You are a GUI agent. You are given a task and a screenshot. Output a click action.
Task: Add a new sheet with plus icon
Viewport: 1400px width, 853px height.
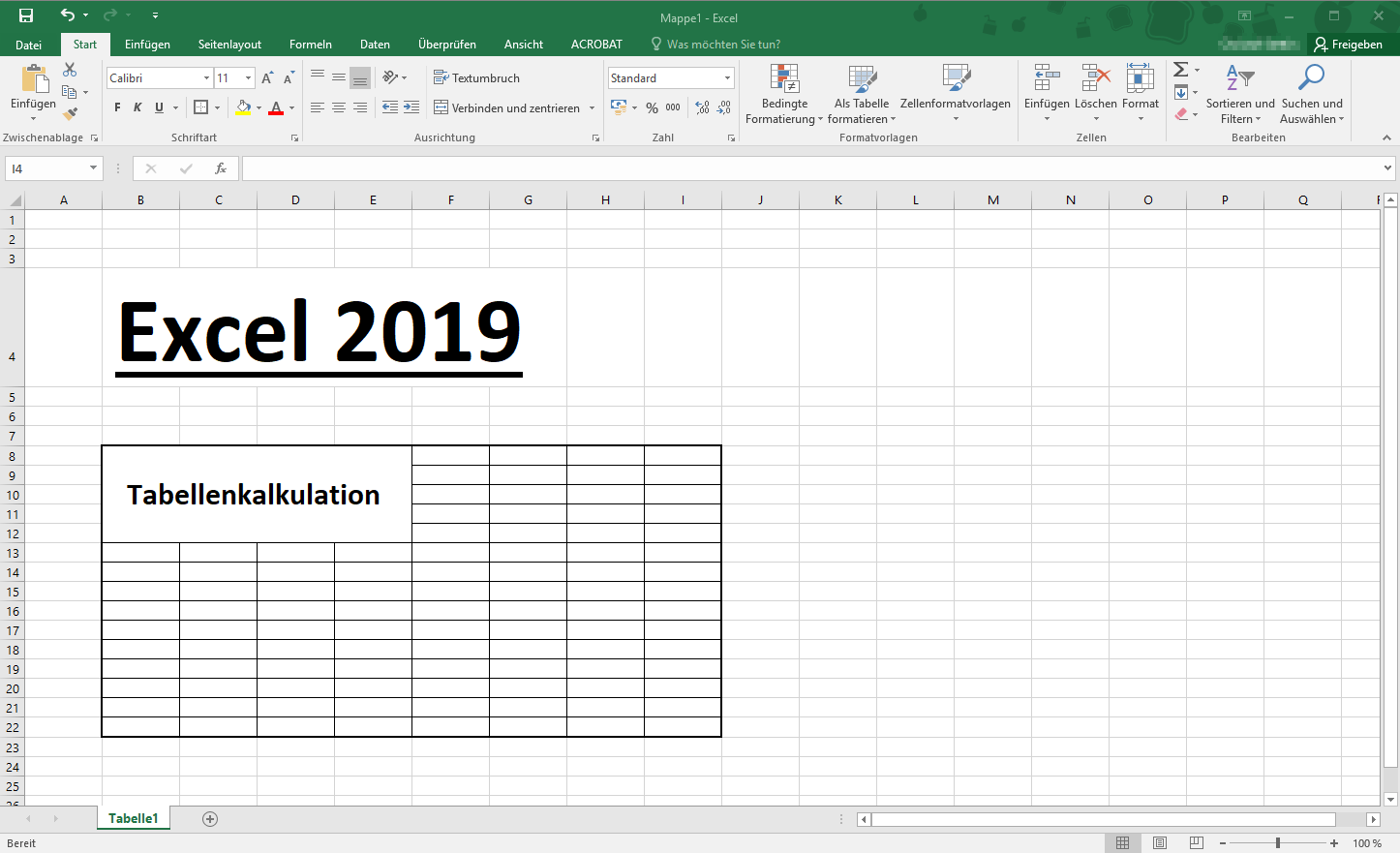(x=210, y=819)
